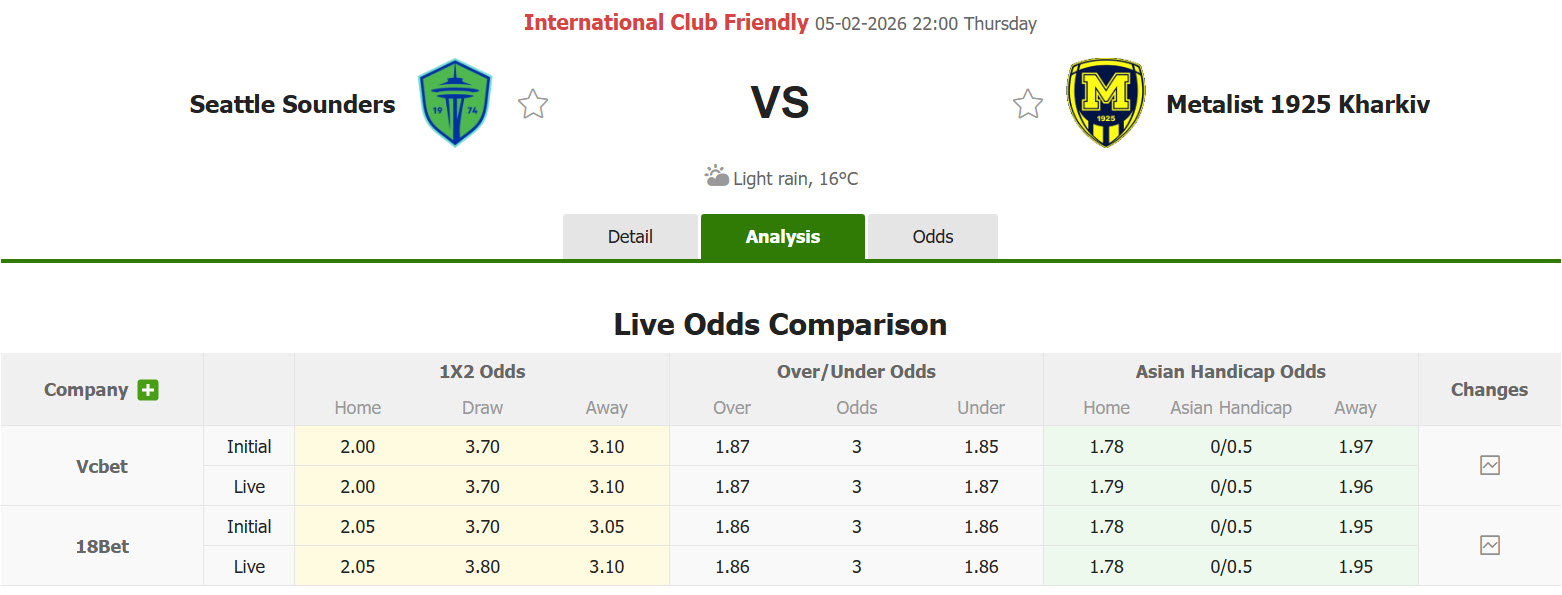Click the 18Bet company name
This screenshot has height=595, width=1562.
(102, 546)
